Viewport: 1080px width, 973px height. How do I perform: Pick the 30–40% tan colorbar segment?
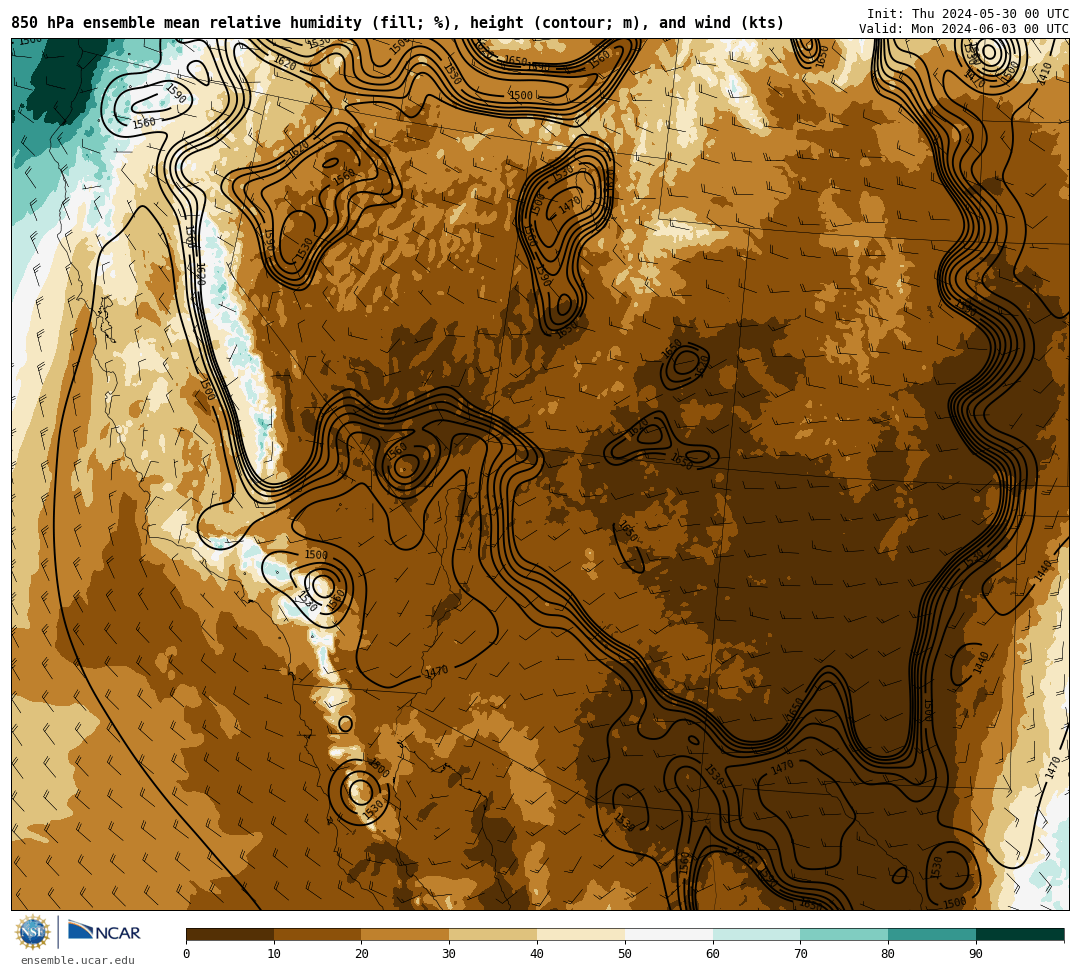(x=493, y=934)
